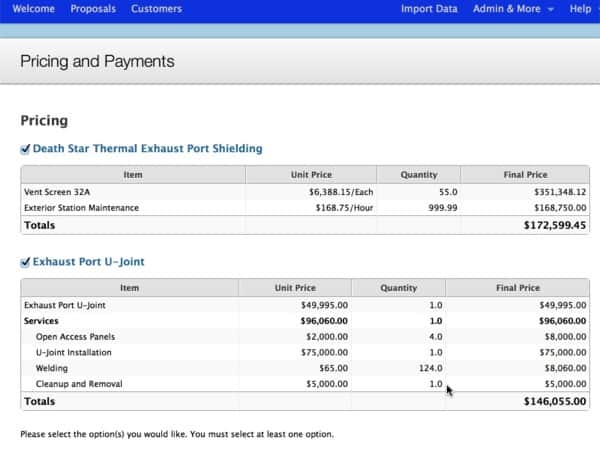Select the Open Access Panels row
Screen dimensions: 600x450
coord(305,337)
